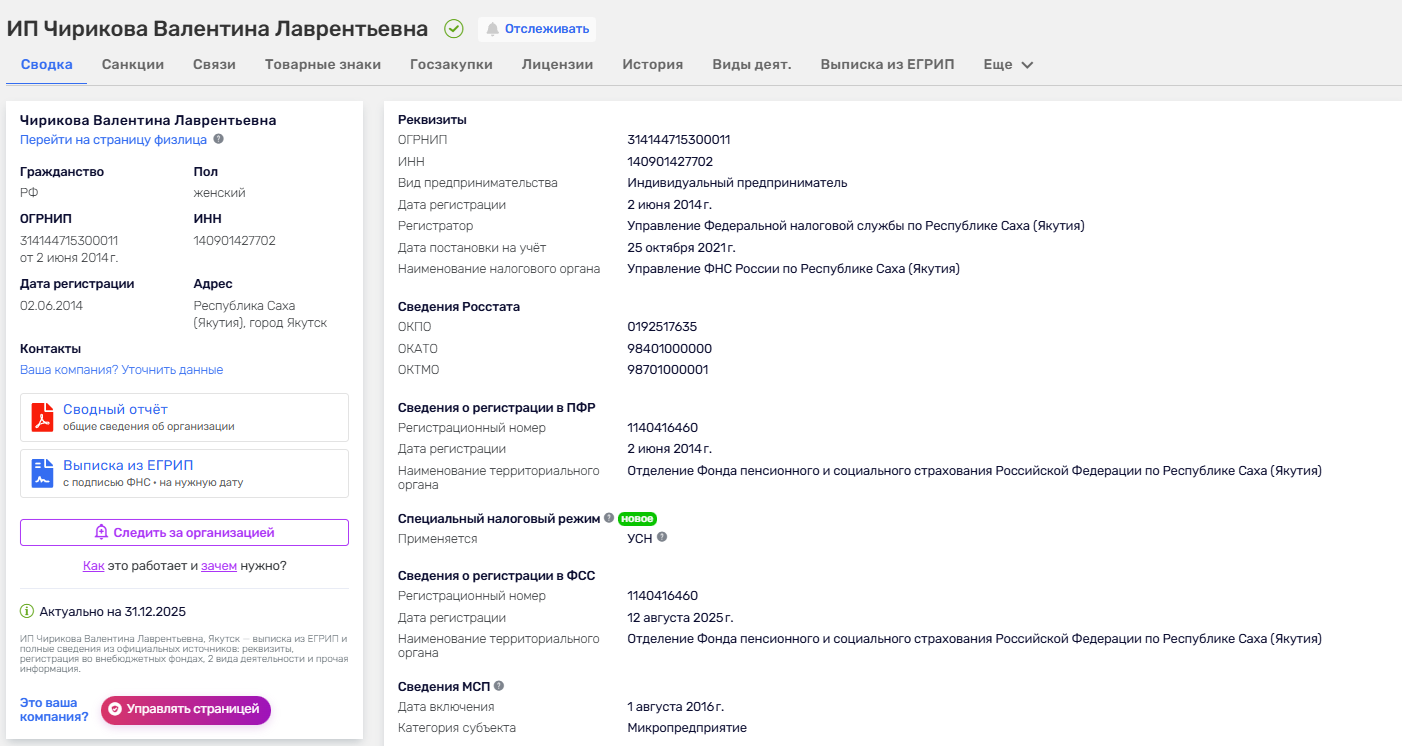Click the blue document icon for Выписка из ЕГРИП
1402x746 pixels.
click(x=42, y=473)
